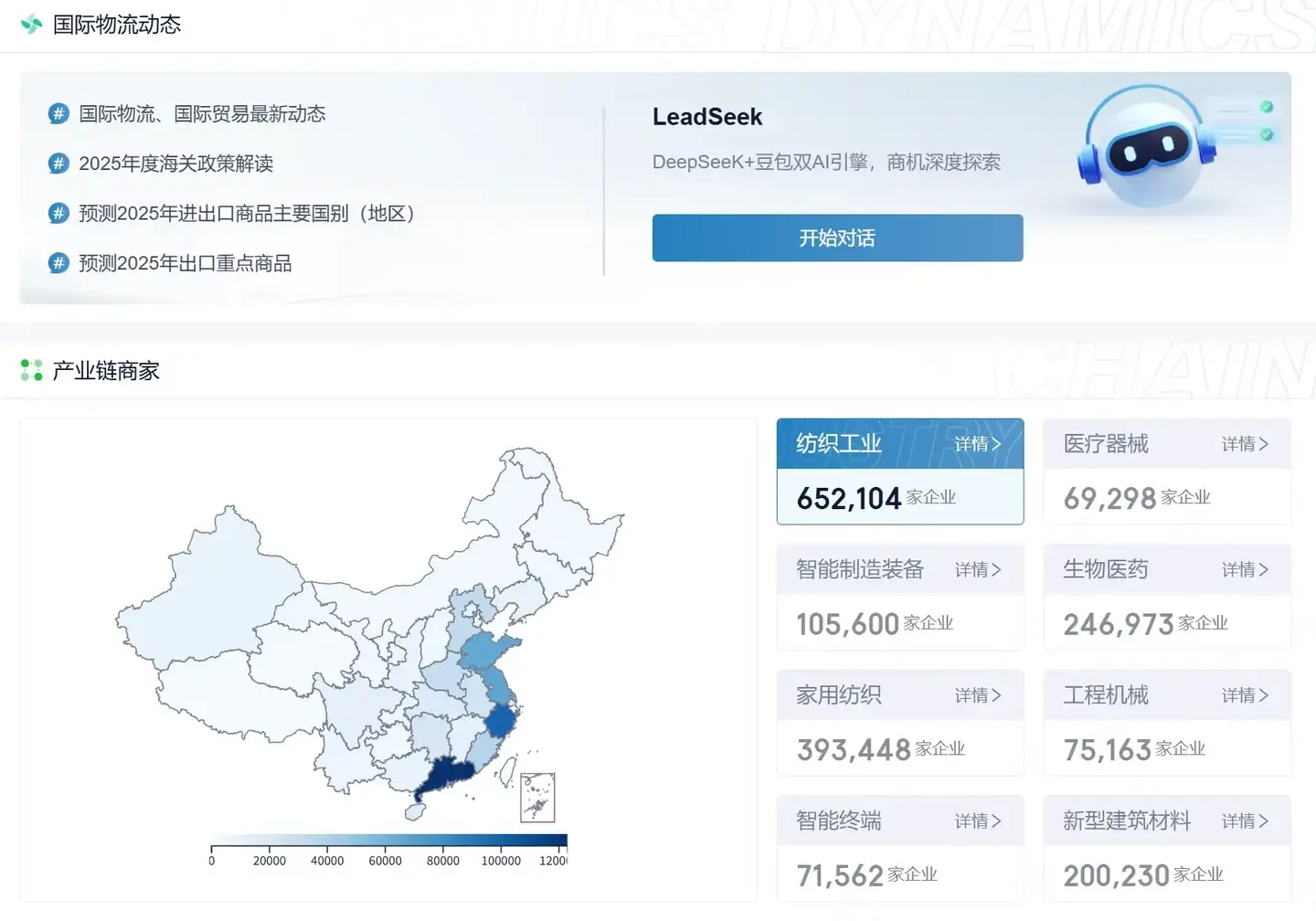This screenshot has height=921, width=1316.
Task: Select the 纺织工业 industry tab
Action: pos(900,471)
